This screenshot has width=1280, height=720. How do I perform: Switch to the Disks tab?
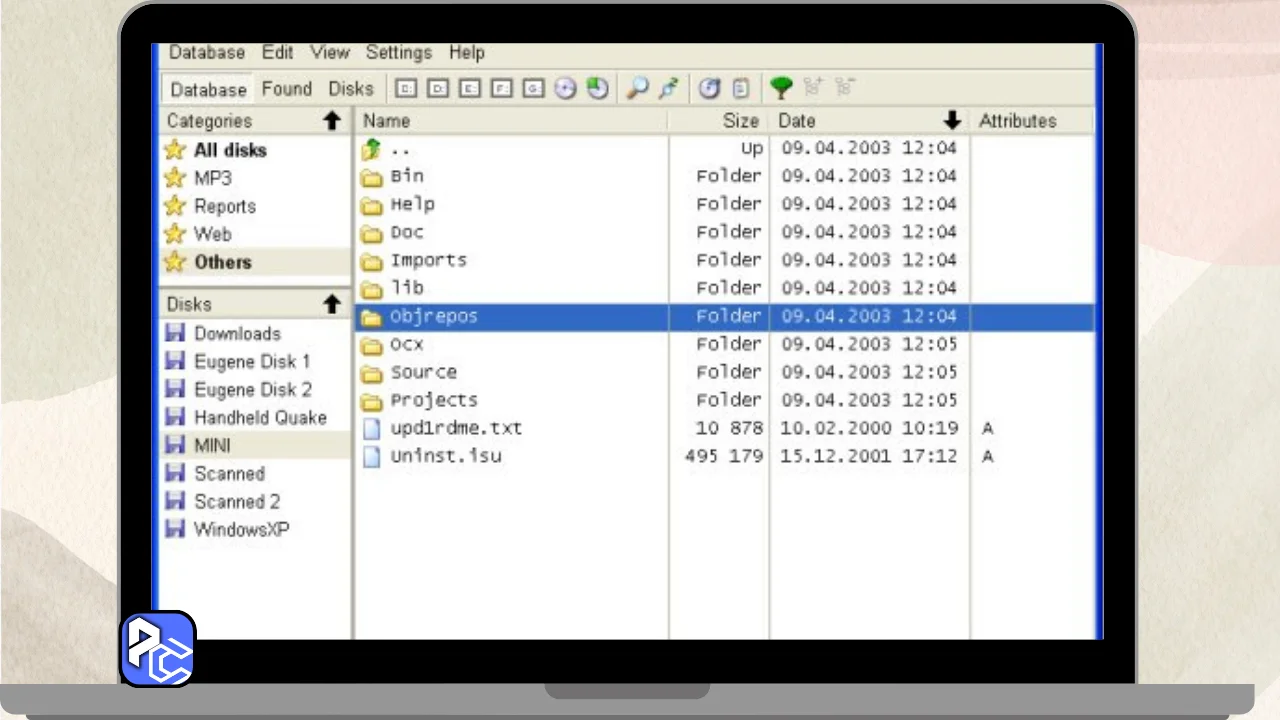point(351,89)
